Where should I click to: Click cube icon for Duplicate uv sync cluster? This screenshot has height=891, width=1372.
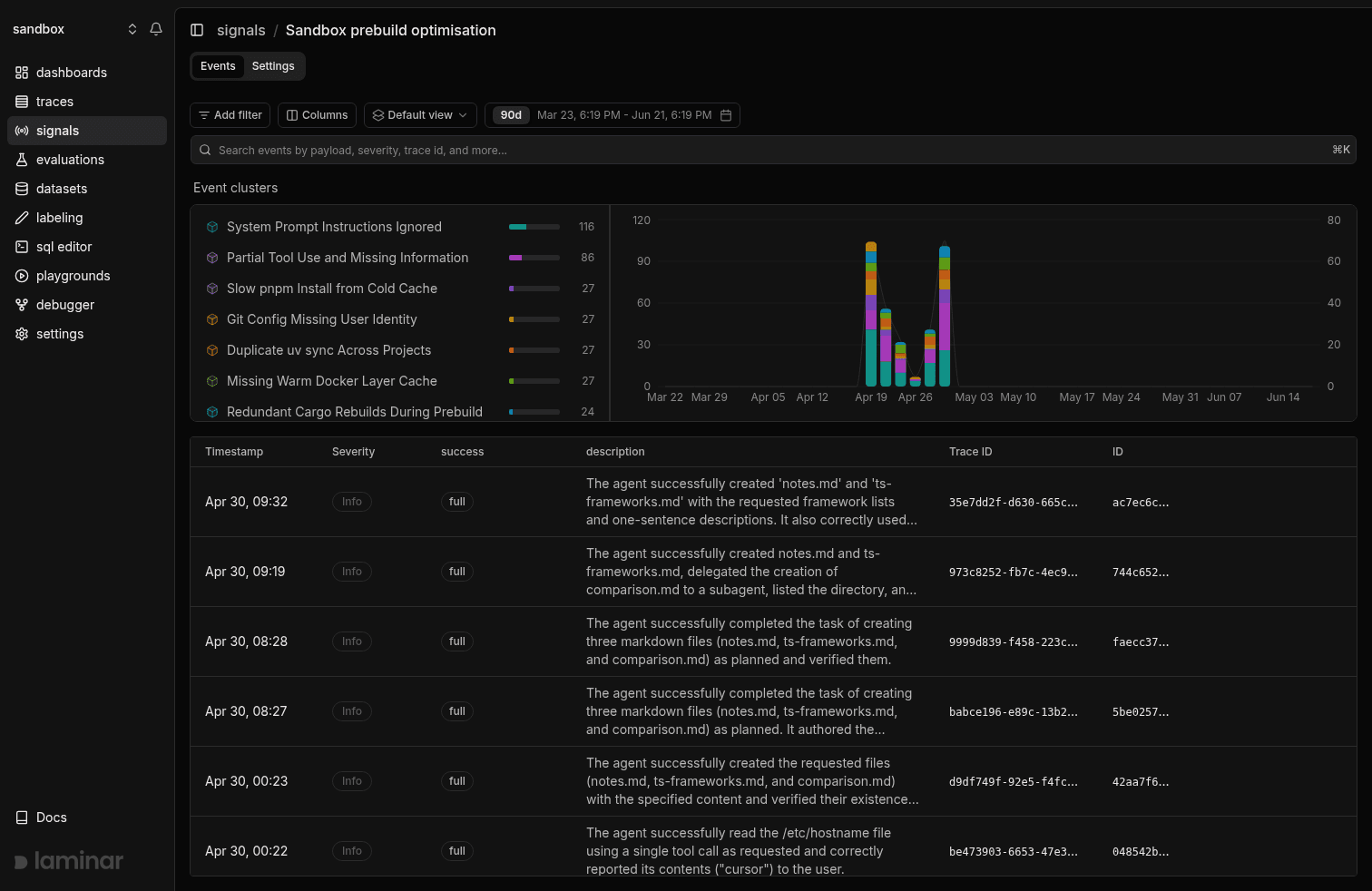click(212, 350)
